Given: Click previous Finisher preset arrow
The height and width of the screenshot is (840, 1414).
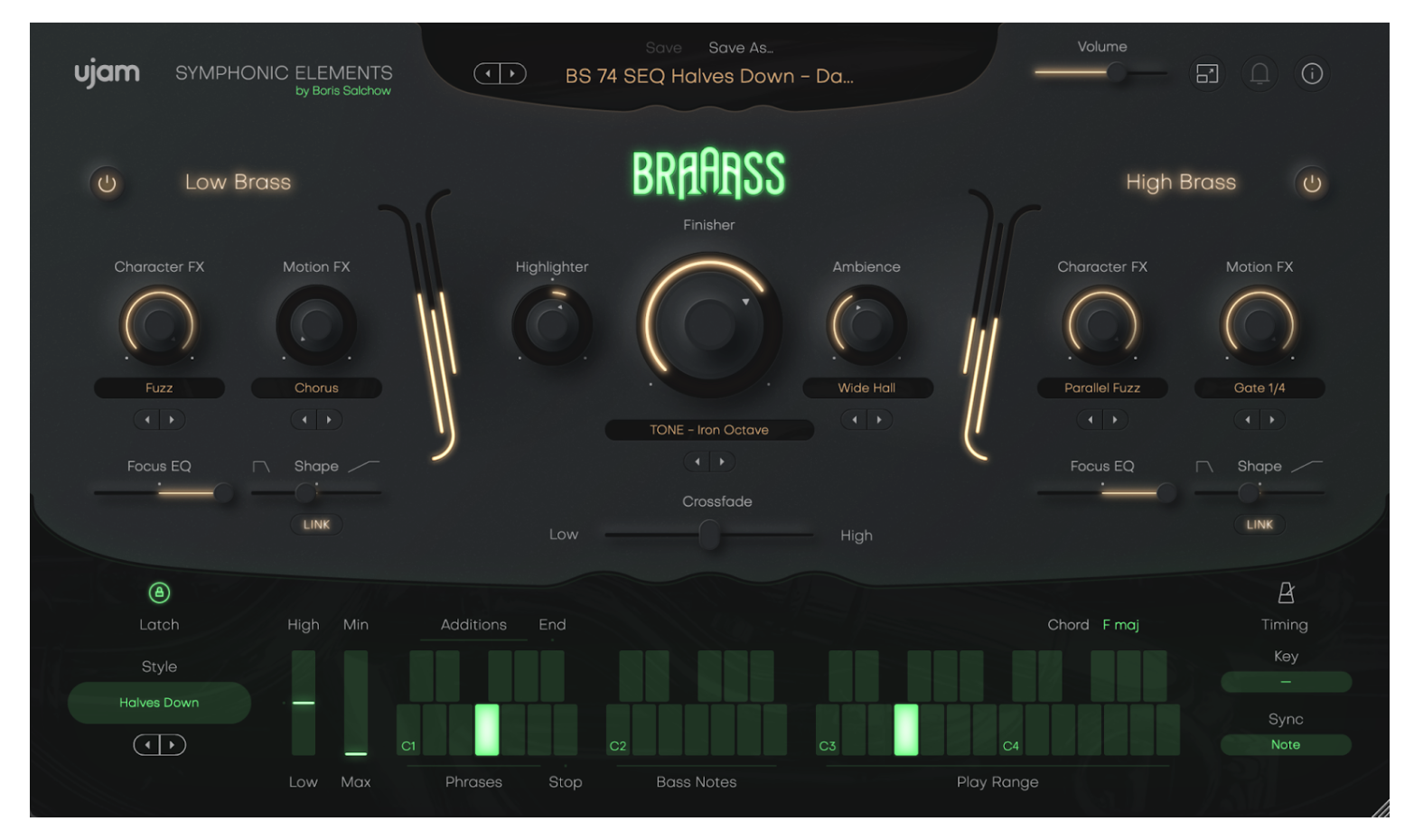Looking at the screenshot, I should pos(698,462).
